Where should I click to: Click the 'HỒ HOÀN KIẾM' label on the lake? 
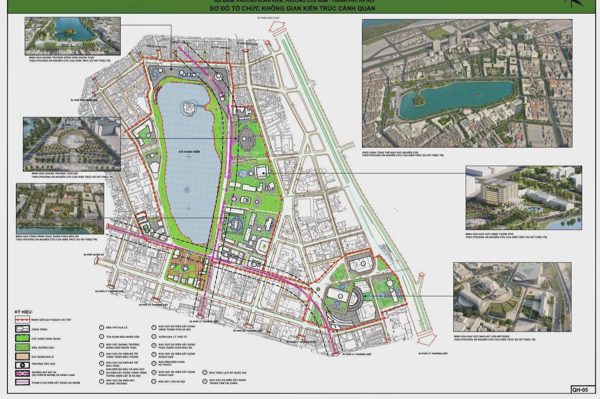coord(189,152)
